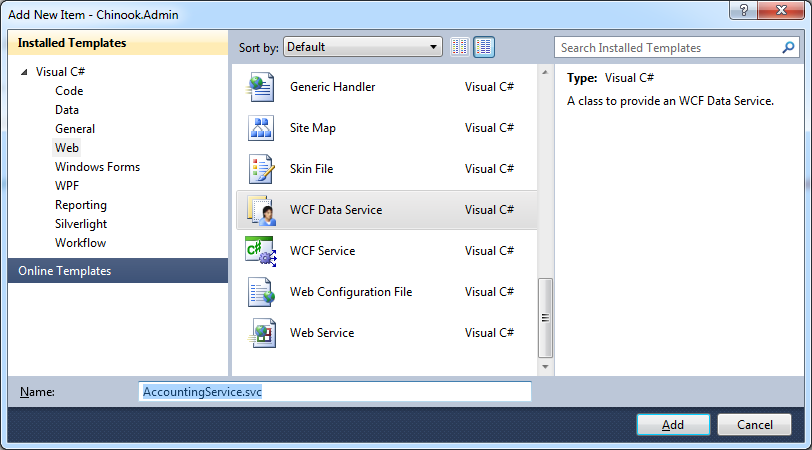
Task: Select the Web category
Action: [67, 148]
